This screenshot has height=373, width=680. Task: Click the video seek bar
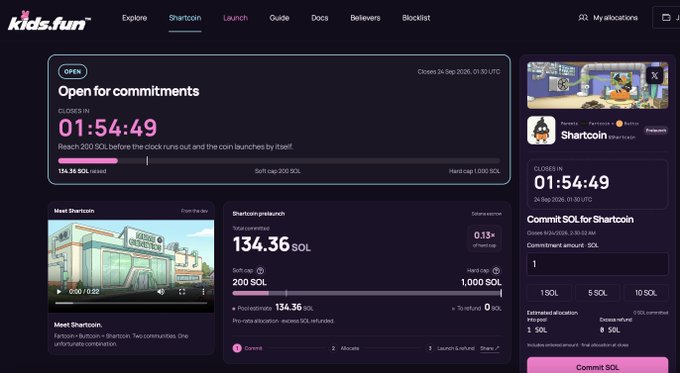point(131,303)
